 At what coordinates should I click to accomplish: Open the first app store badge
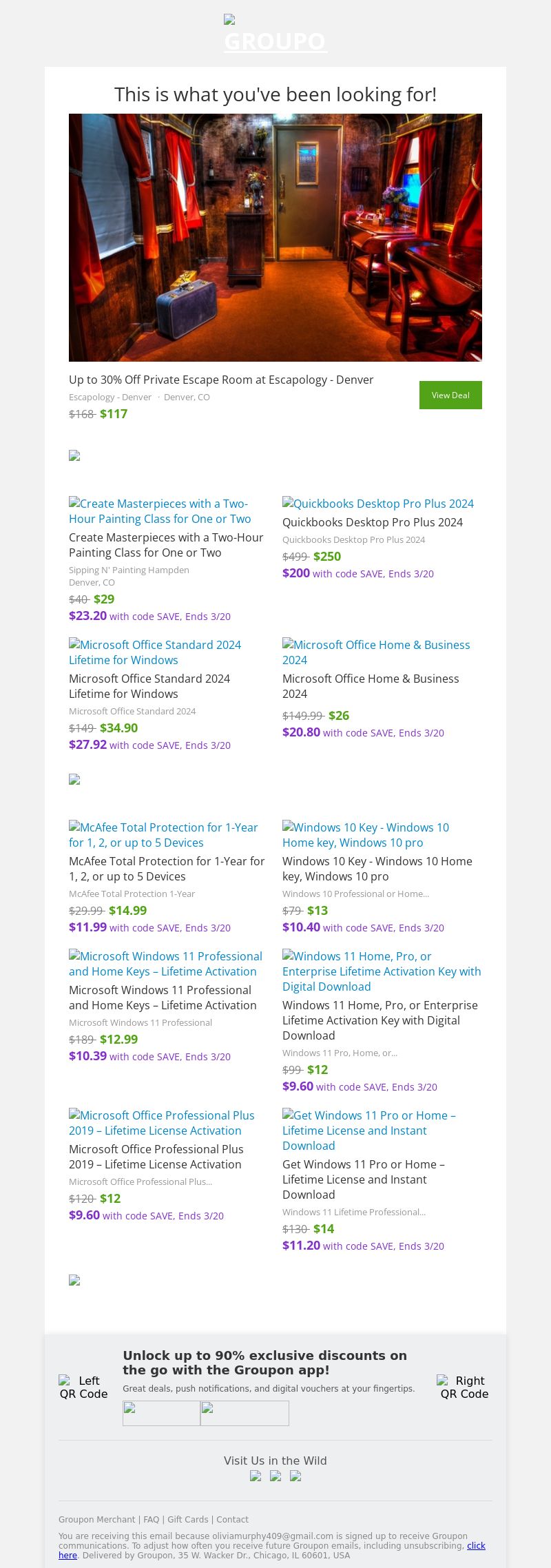(x=161, y=1413)
